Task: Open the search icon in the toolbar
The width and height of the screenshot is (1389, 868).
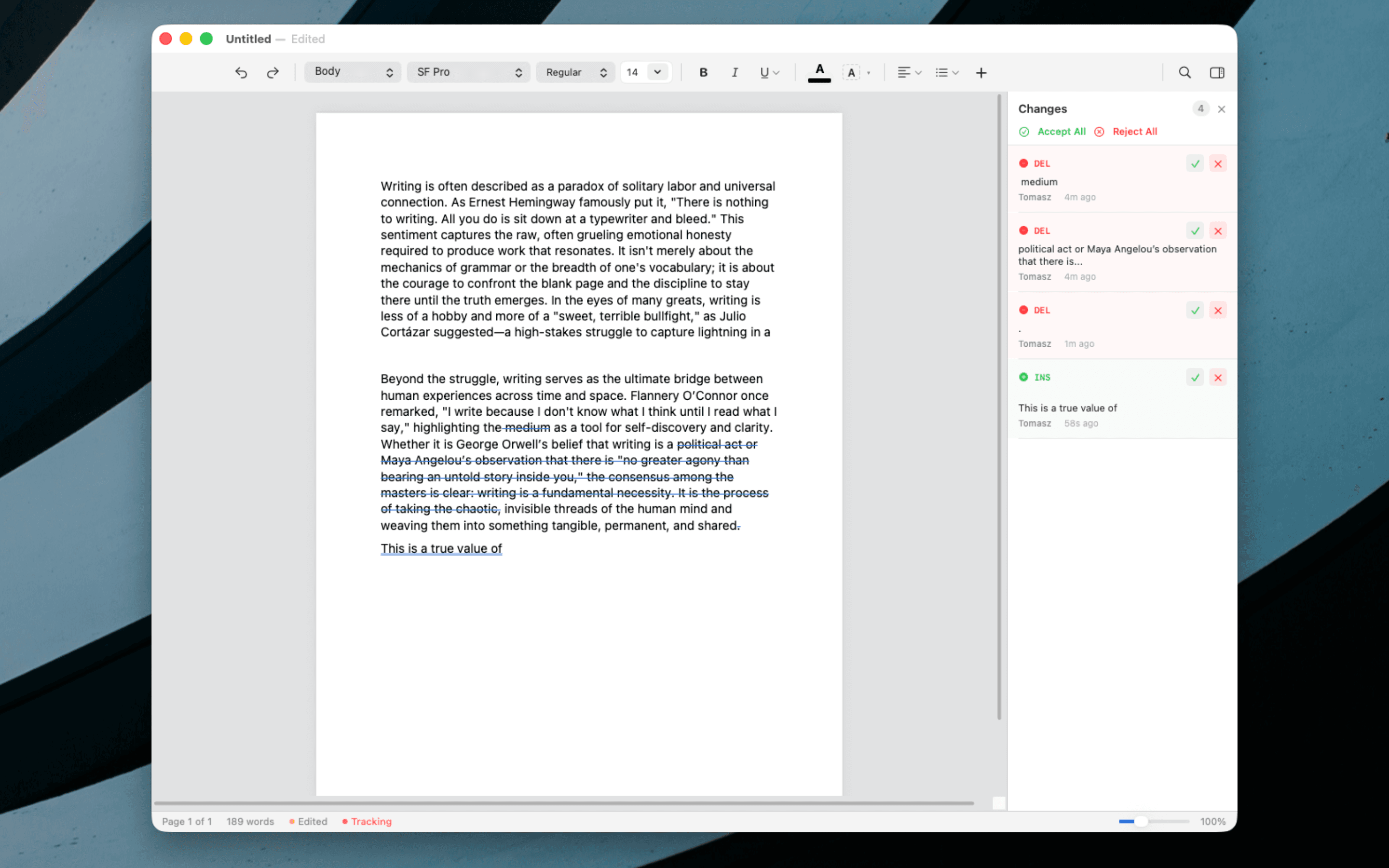Action: coord(1184,72)
